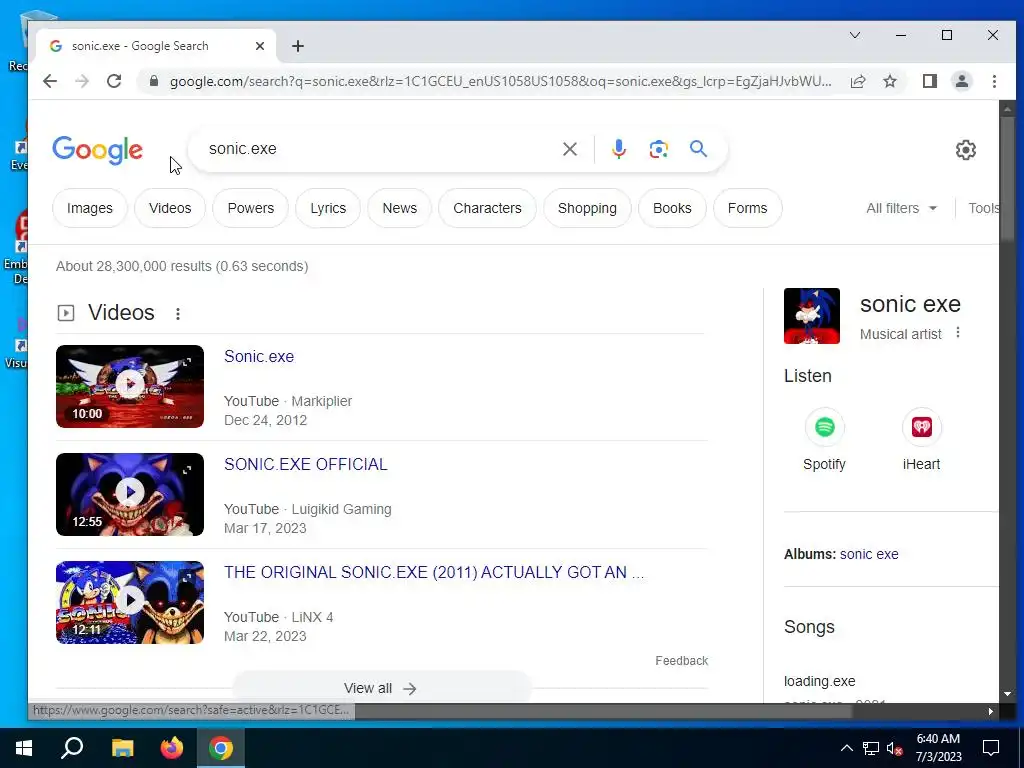Search by image using Google Lens icon

[x=658, y=149]
